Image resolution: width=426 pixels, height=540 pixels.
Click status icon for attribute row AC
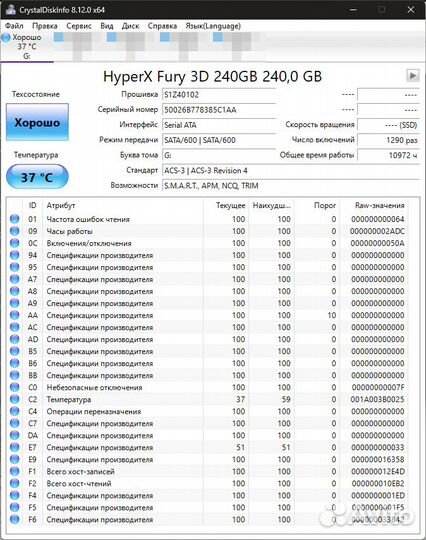click(x=14, y=327)
